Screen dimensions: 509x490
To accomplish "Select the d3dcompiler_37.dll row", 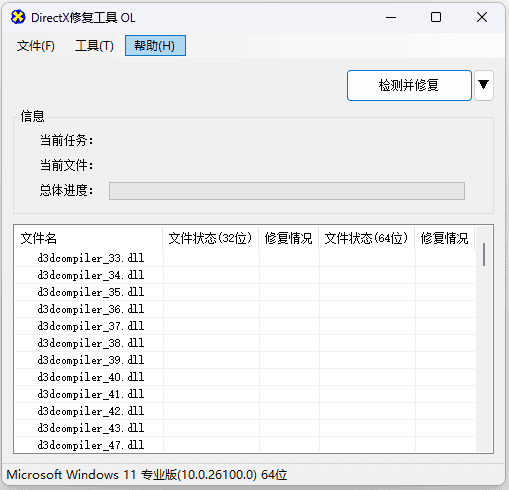I will pyautogui.click(x=245, y=326).
